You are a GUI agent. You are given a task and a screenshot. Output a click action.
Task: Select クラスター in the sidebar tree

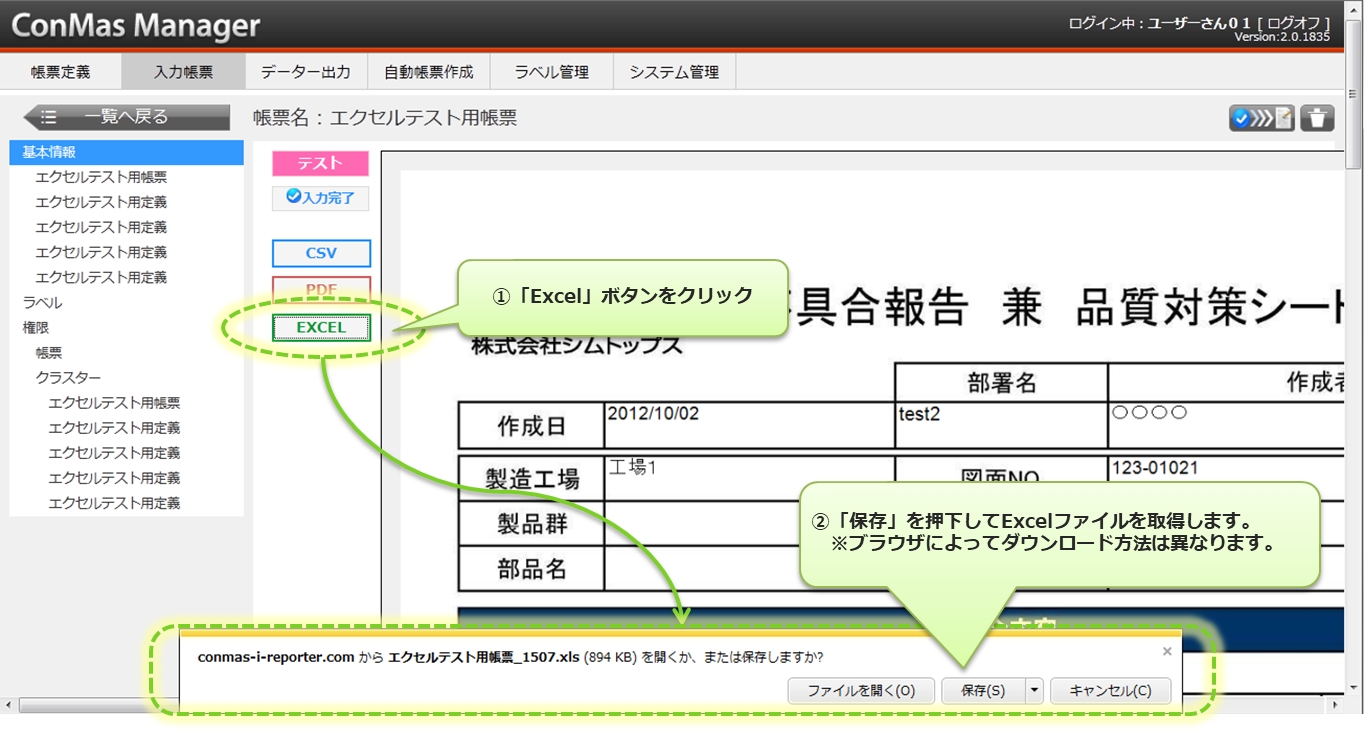tap(68, 378)
